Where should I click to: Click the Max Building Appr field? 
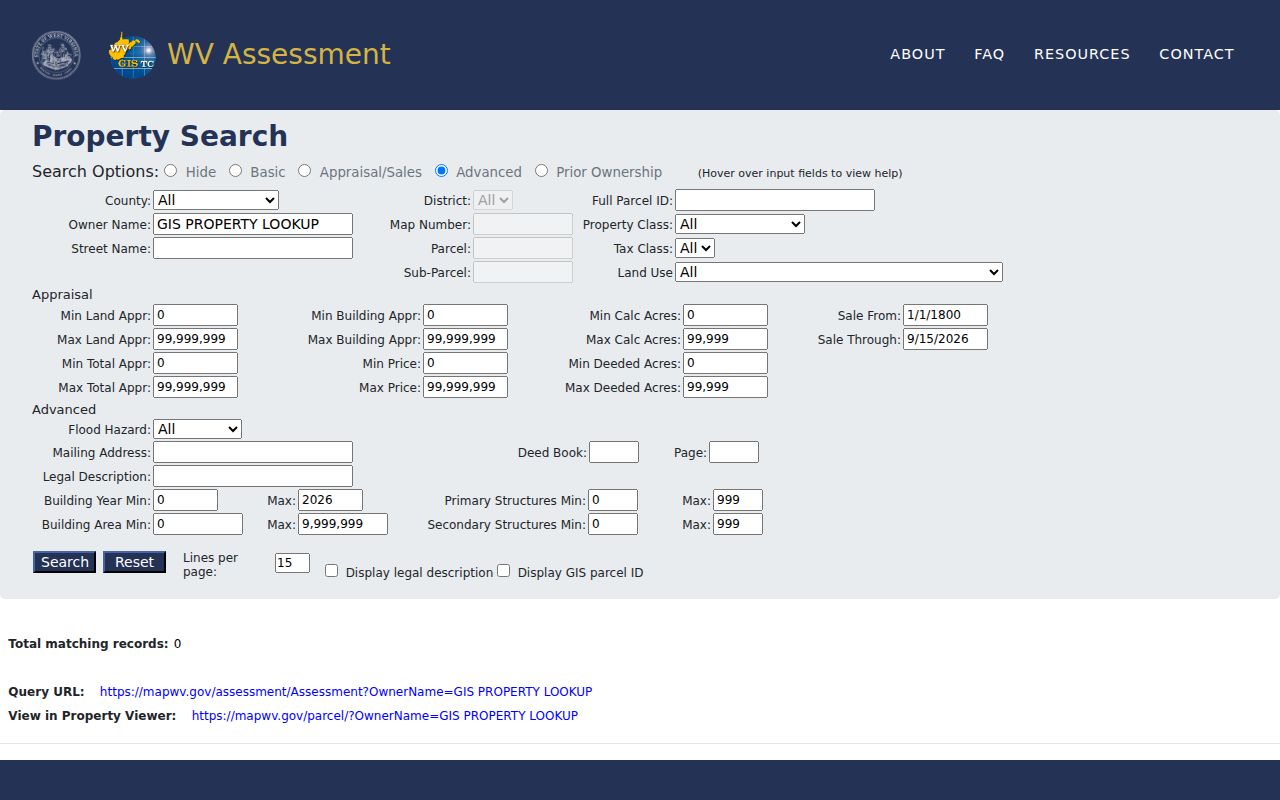[465, 339]
